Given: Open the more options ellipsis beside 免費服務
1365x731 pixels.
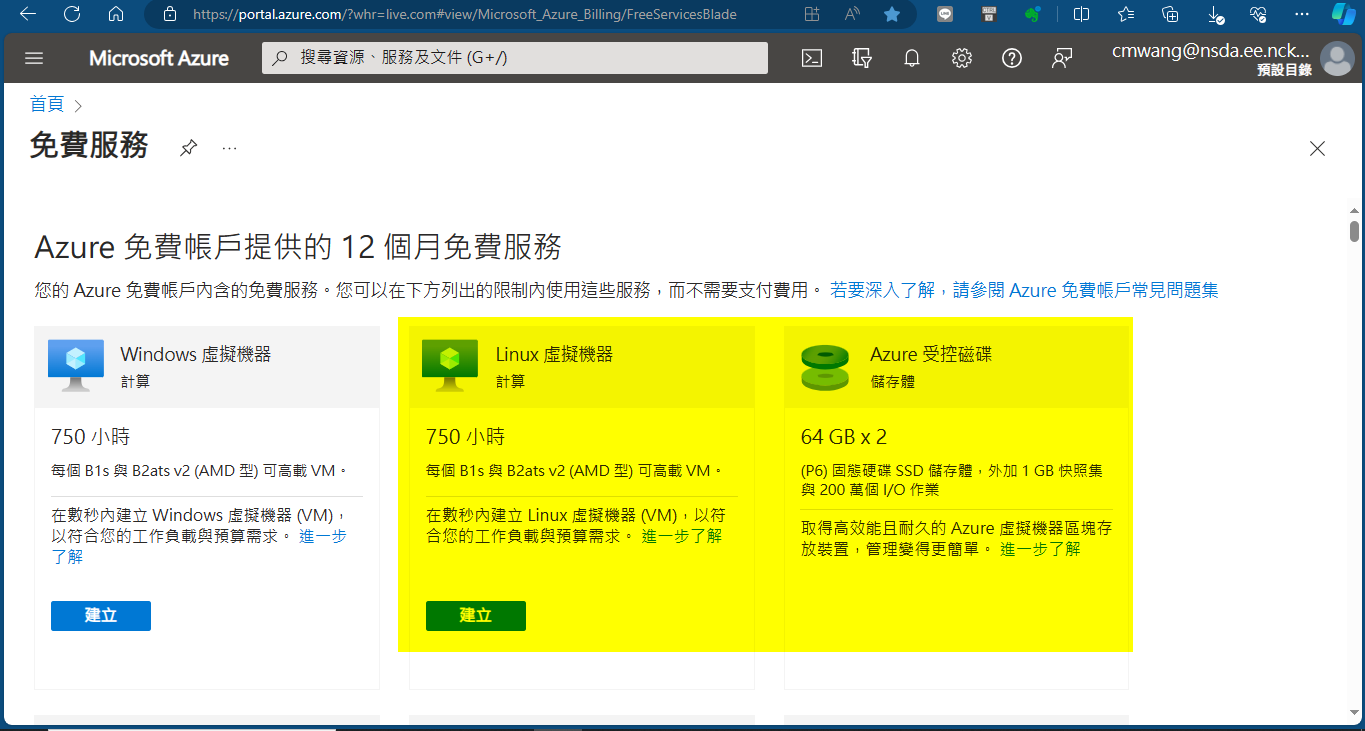Looking at the screenshot, I should coord(230,148).
